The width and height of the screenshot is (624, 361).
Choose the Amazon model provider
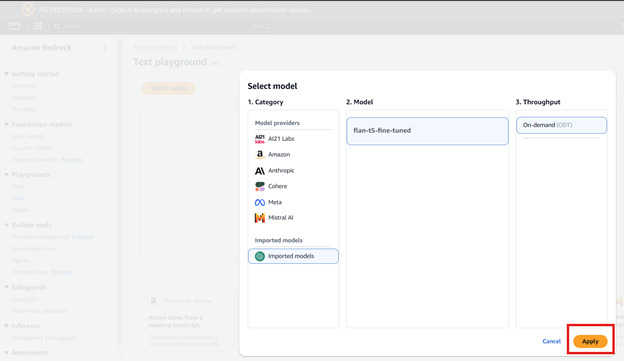272,154
